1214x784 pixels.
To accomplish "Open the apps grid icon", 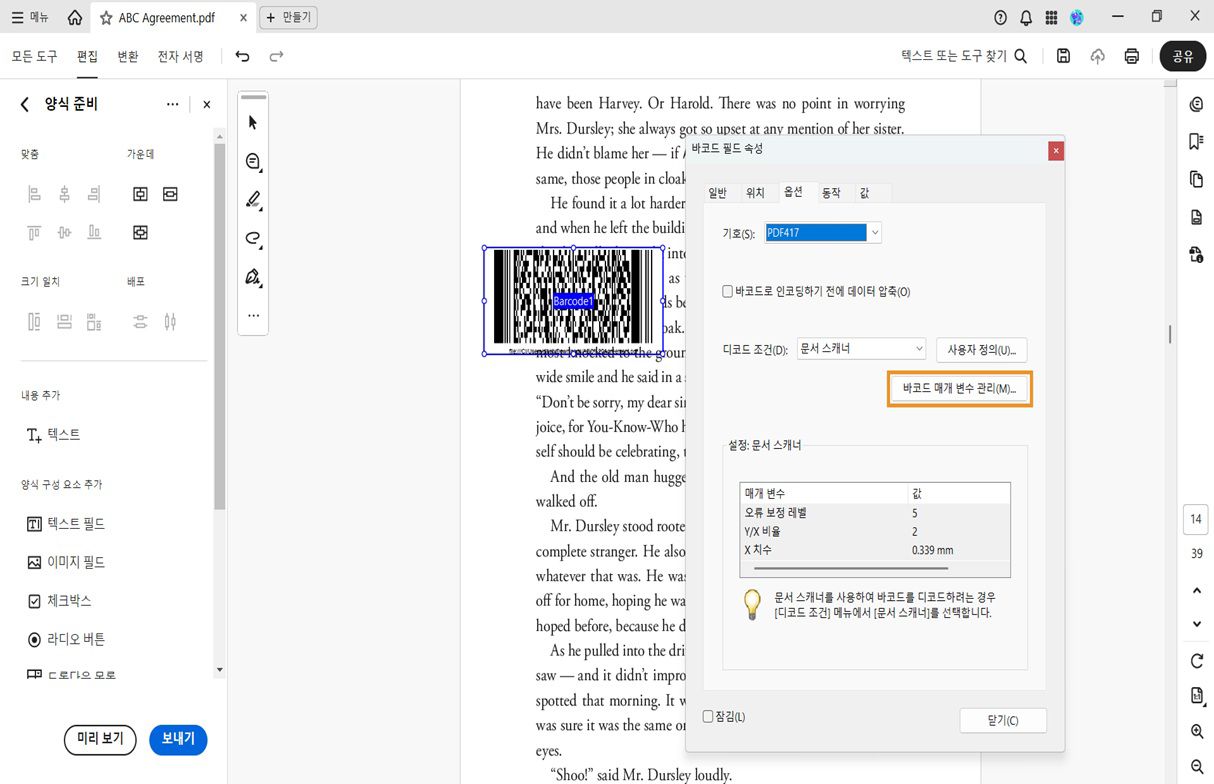I will [1051, 17].
